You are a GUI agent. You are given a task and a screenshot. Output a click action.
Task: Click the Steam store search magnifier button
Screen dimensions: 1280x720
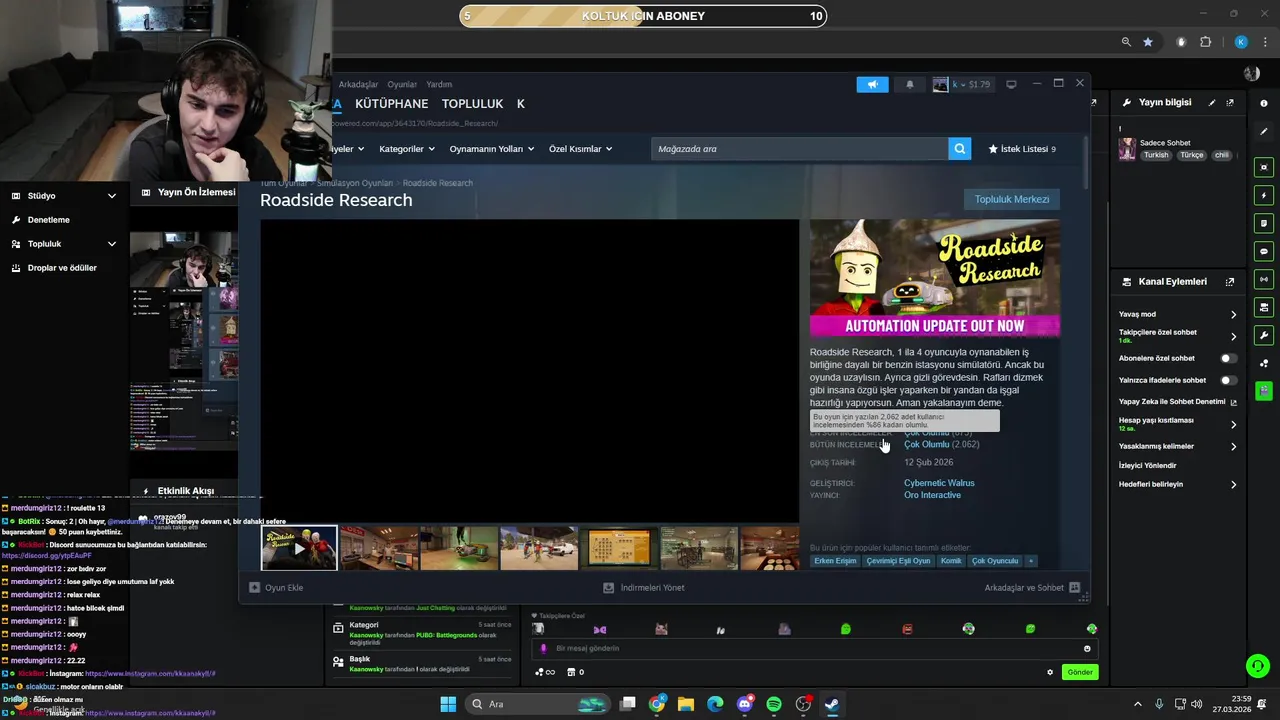[x=960, y=149]
